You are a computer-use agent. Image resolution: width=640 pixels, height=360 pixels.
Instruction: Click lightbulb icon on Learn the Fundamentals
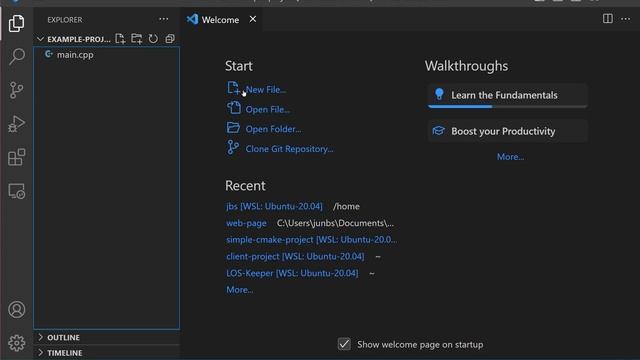(439, 94)
